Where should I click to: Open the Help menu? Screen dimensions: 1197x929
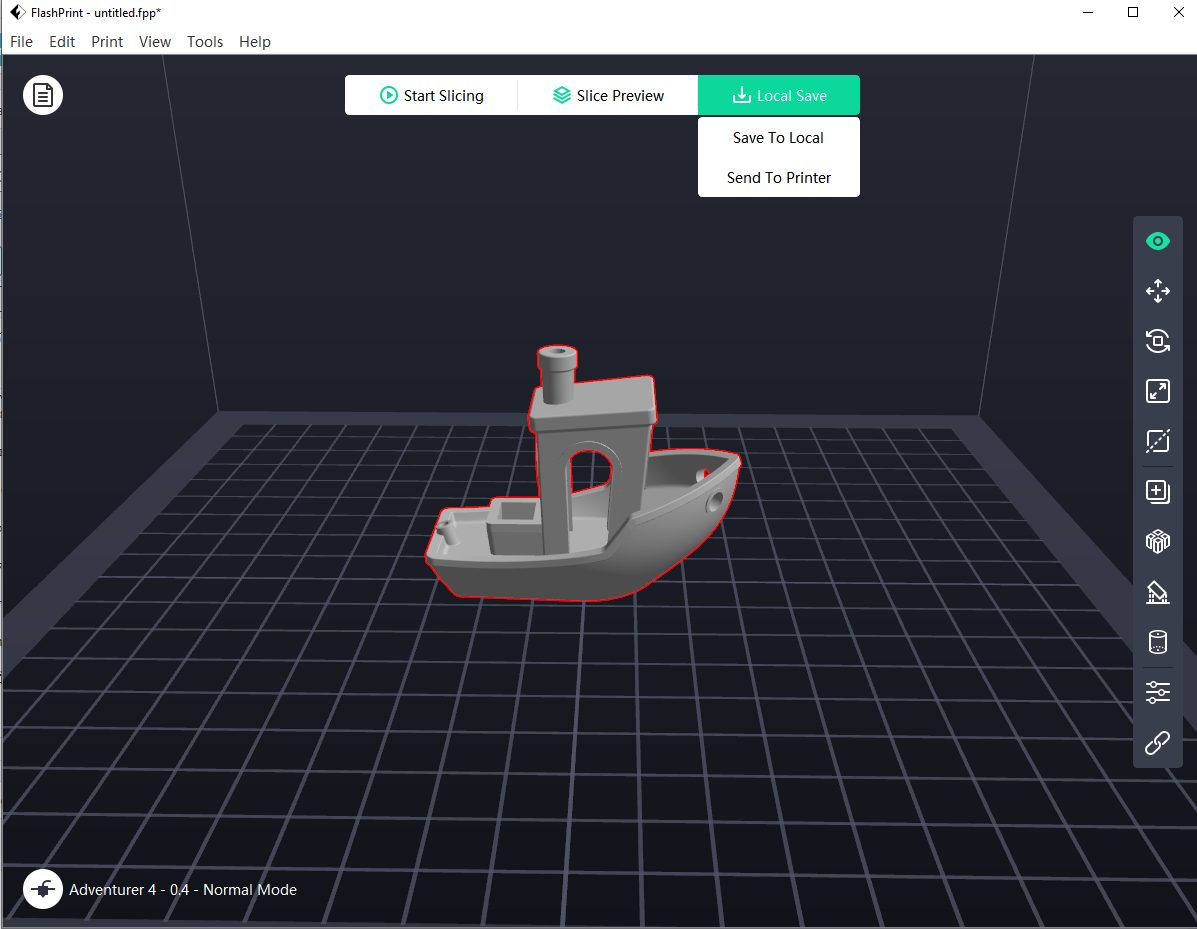[x=255, y=42]
